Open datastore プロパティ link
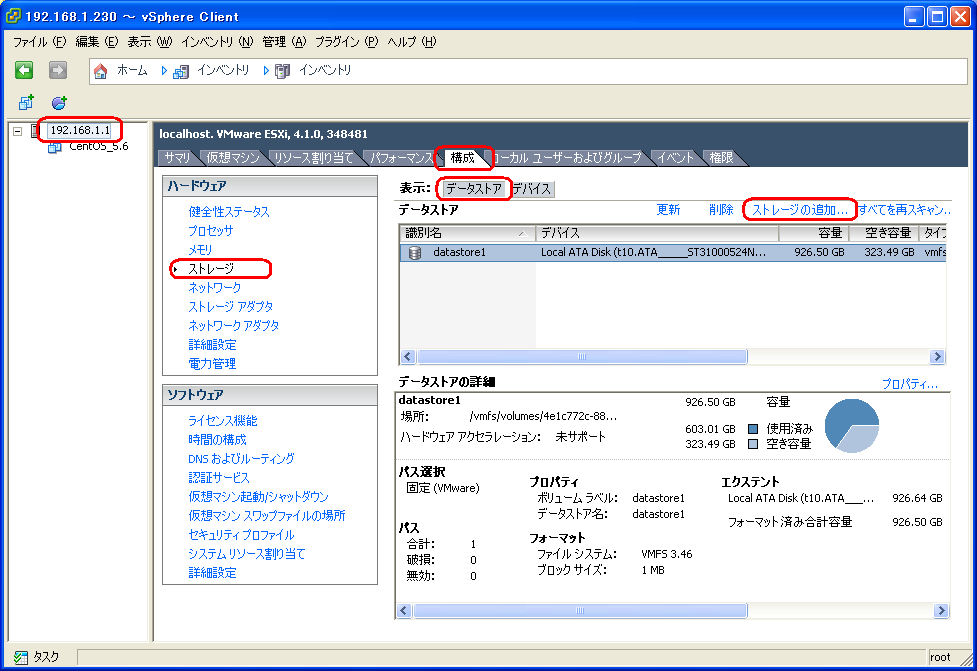 (909, 384)
